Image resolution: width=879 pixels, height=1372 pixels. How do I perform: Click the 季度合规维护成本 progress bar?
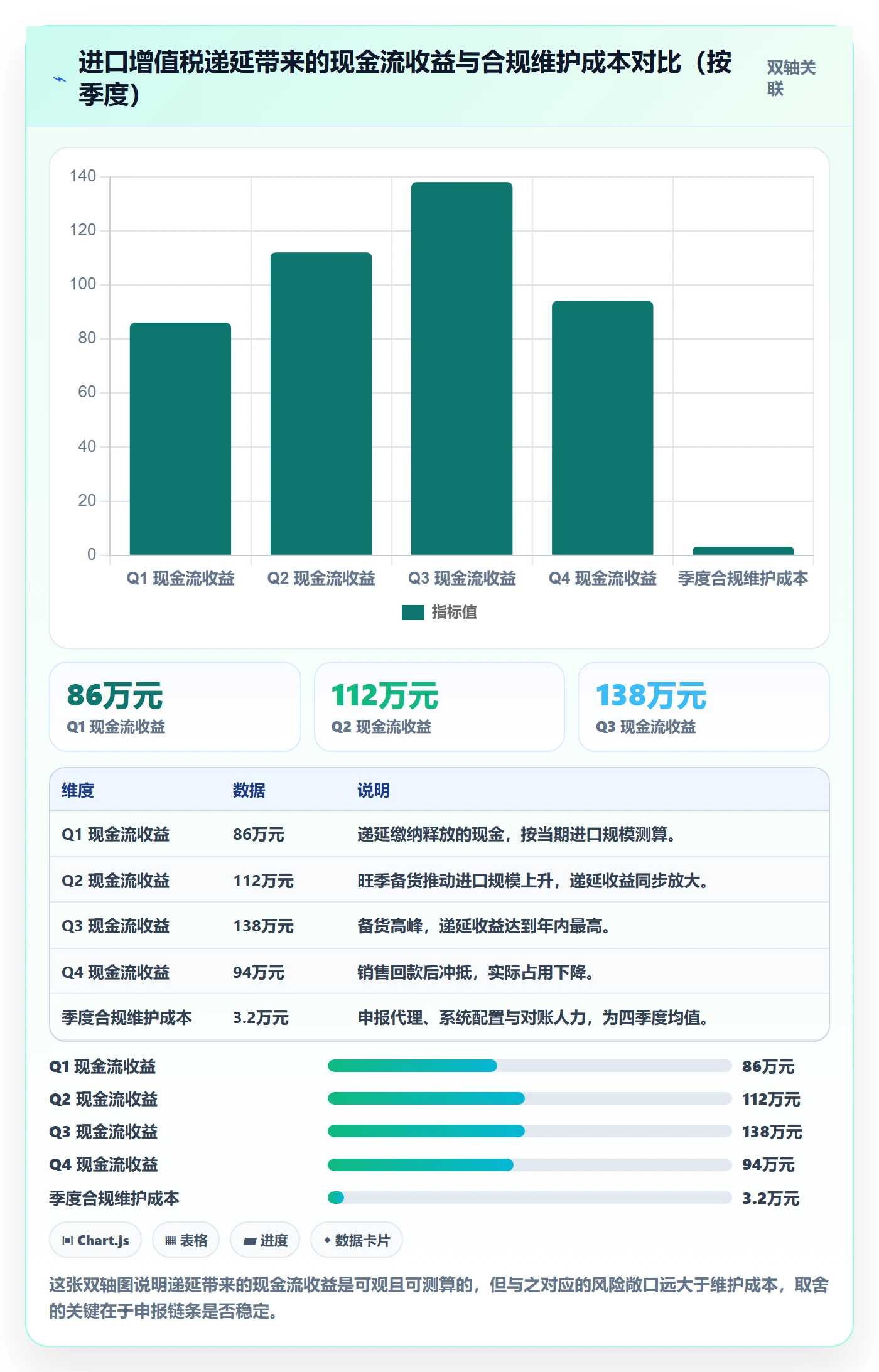(529, 1198)
